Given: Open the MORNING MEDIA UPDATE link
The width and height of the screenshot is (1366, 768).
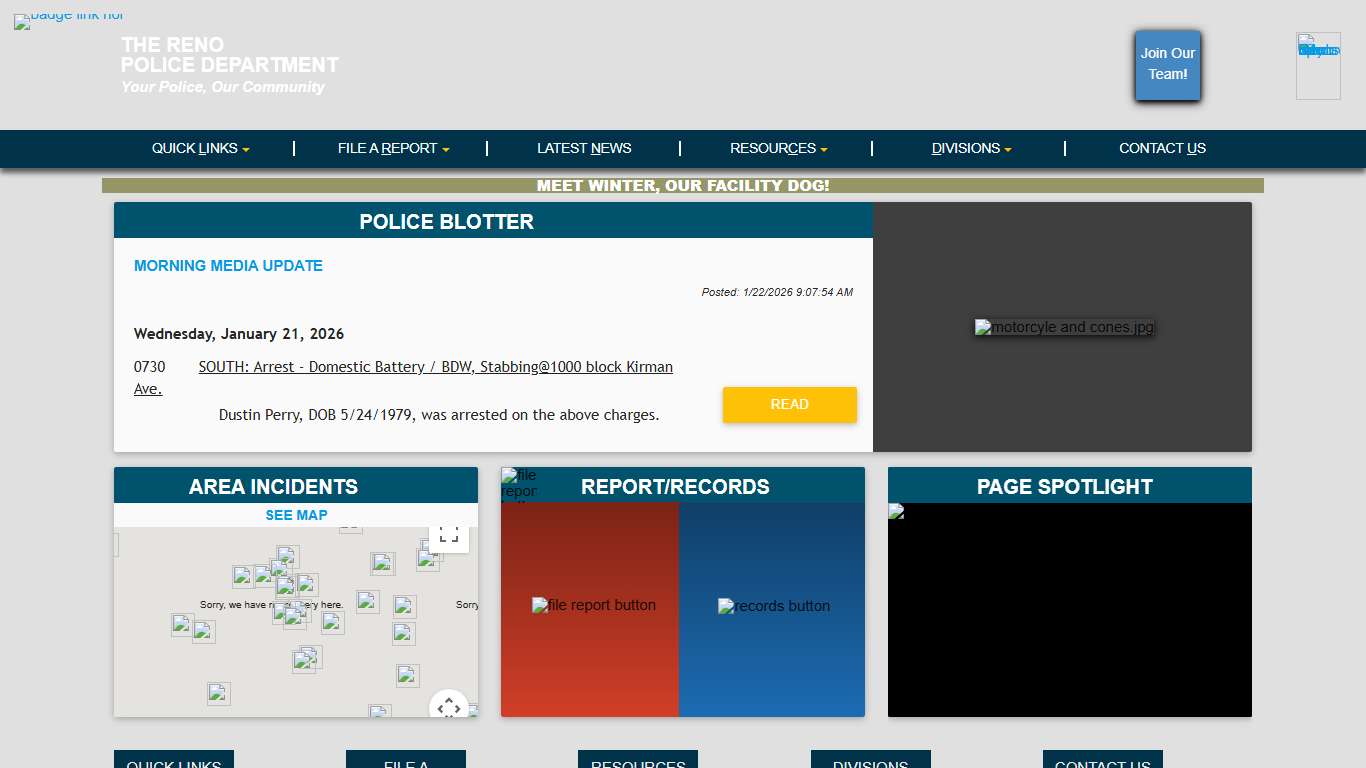Looking at the screenshot, I should tap(228, 266).
